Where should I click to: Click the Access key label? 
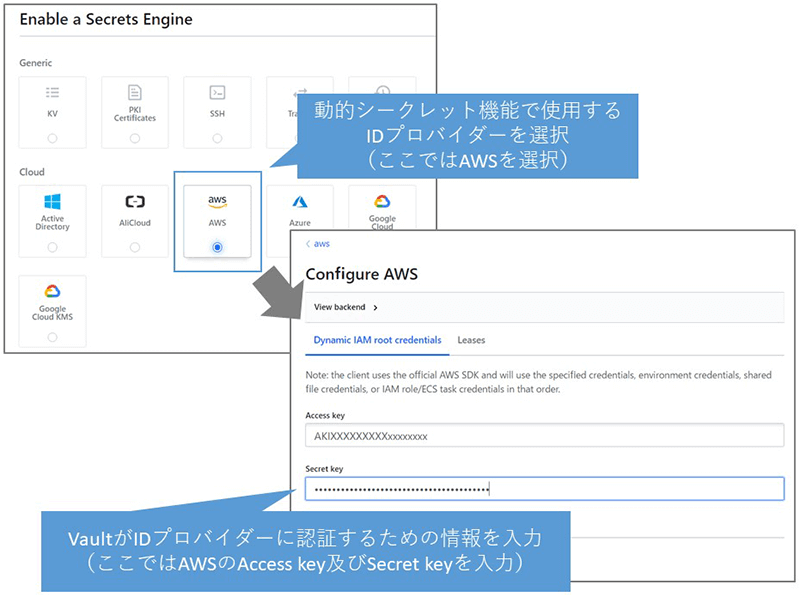pos(325,415)
